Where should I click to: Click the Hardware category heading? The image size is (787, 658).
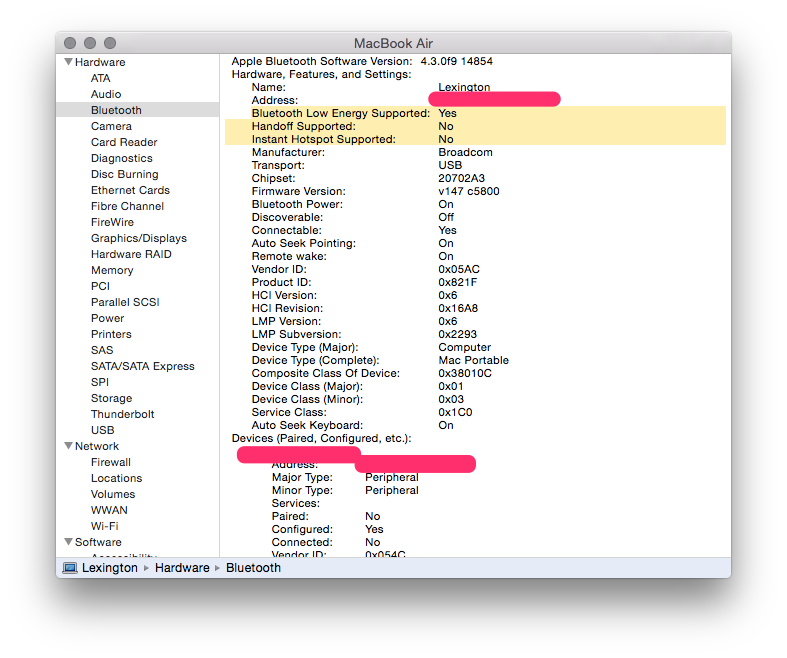100,62
